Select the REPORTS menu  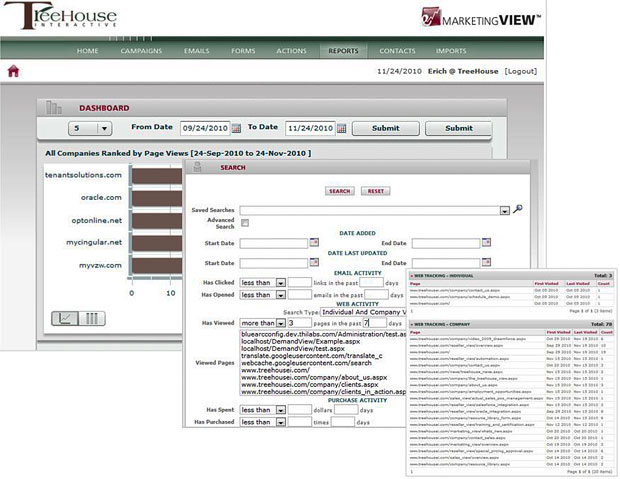coord(343,51)
